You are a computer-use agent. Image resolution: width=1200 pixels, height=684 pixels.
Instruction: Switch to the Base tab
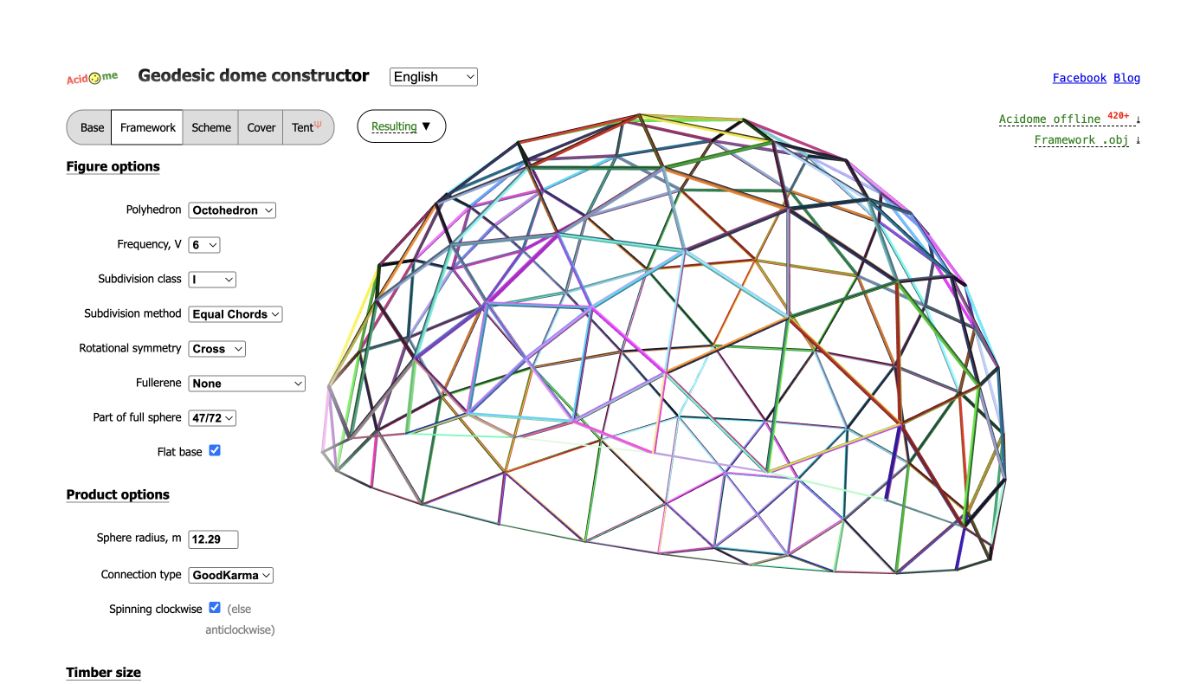[x=92, y=128]
